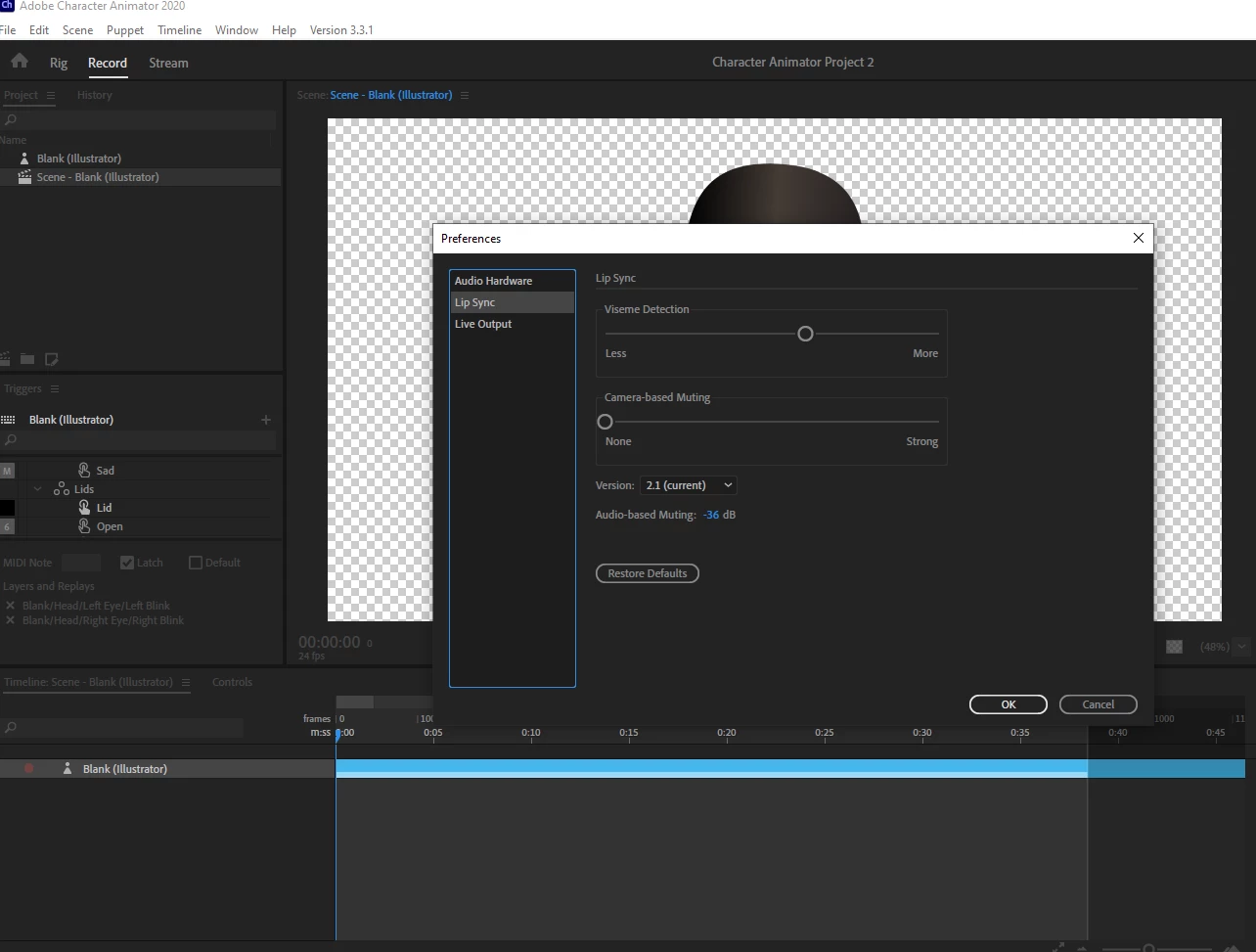Toggle the transparency grid icon
Screen dimensions: 1256x952
tap(1175, 647)
